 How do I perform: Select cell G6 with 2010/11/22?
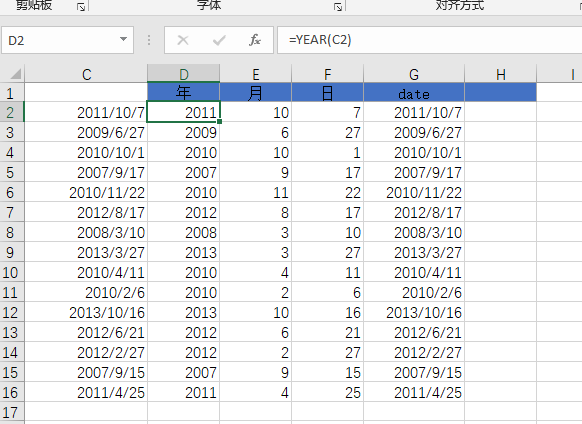point(414,192)
